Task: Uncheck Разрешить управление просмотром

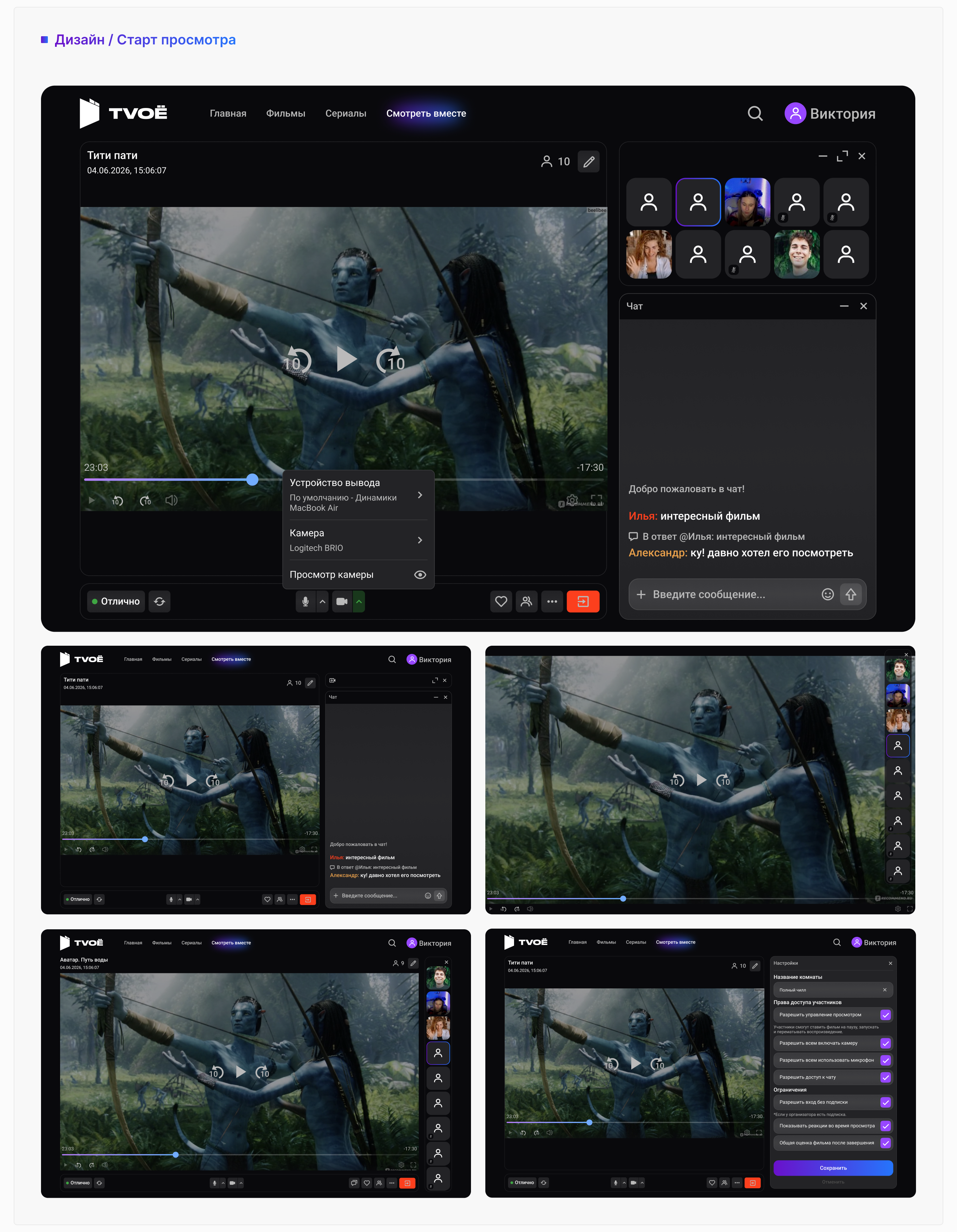Action: [x=885, y=1015]
